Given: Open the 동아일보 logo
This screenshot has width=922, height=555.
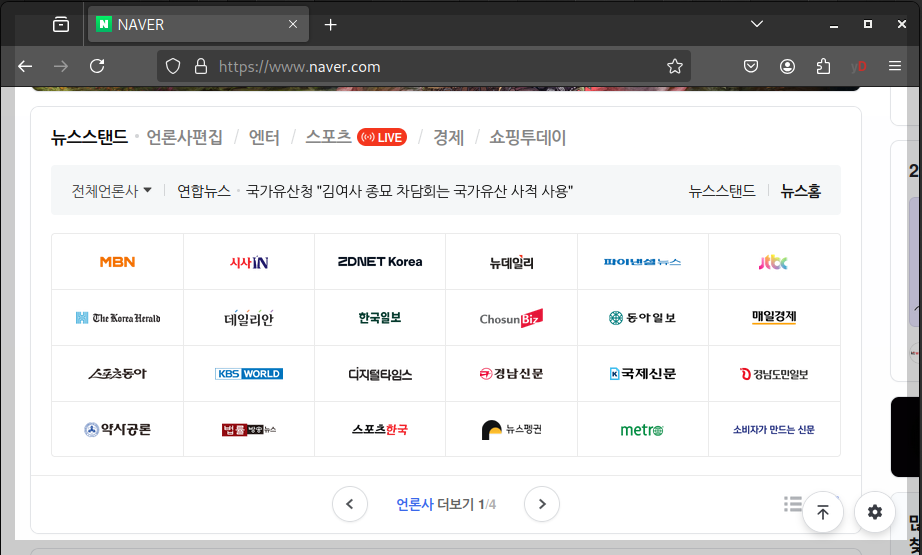Looking at the screenshot, I should coord(642,318).
